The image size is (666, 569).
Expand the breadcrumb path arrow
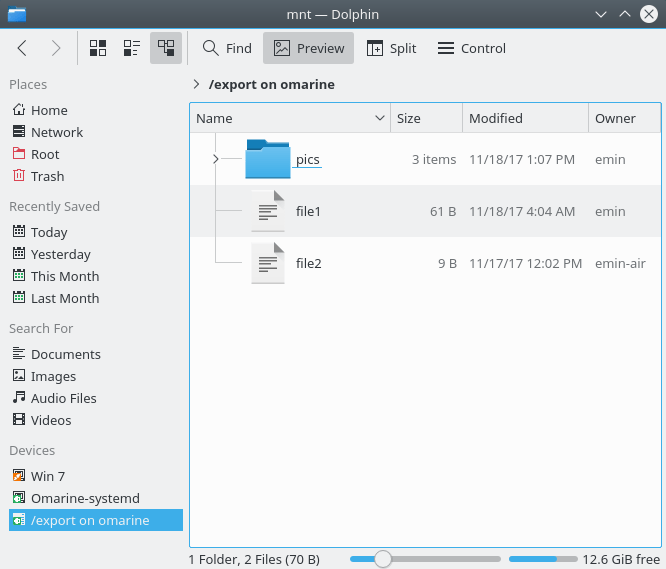(196, 85)
